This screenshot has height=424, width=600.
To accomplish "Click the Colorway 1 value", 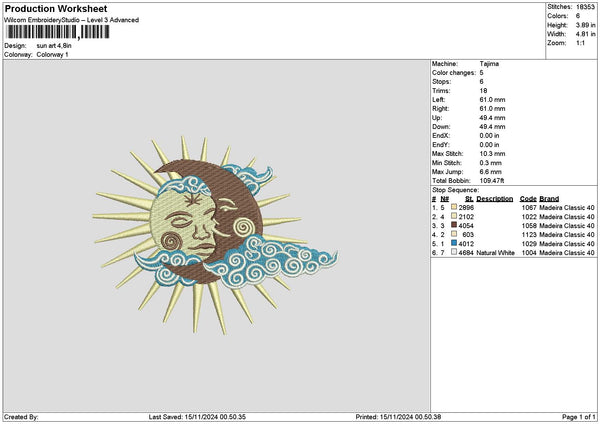I will pos(53,54).
